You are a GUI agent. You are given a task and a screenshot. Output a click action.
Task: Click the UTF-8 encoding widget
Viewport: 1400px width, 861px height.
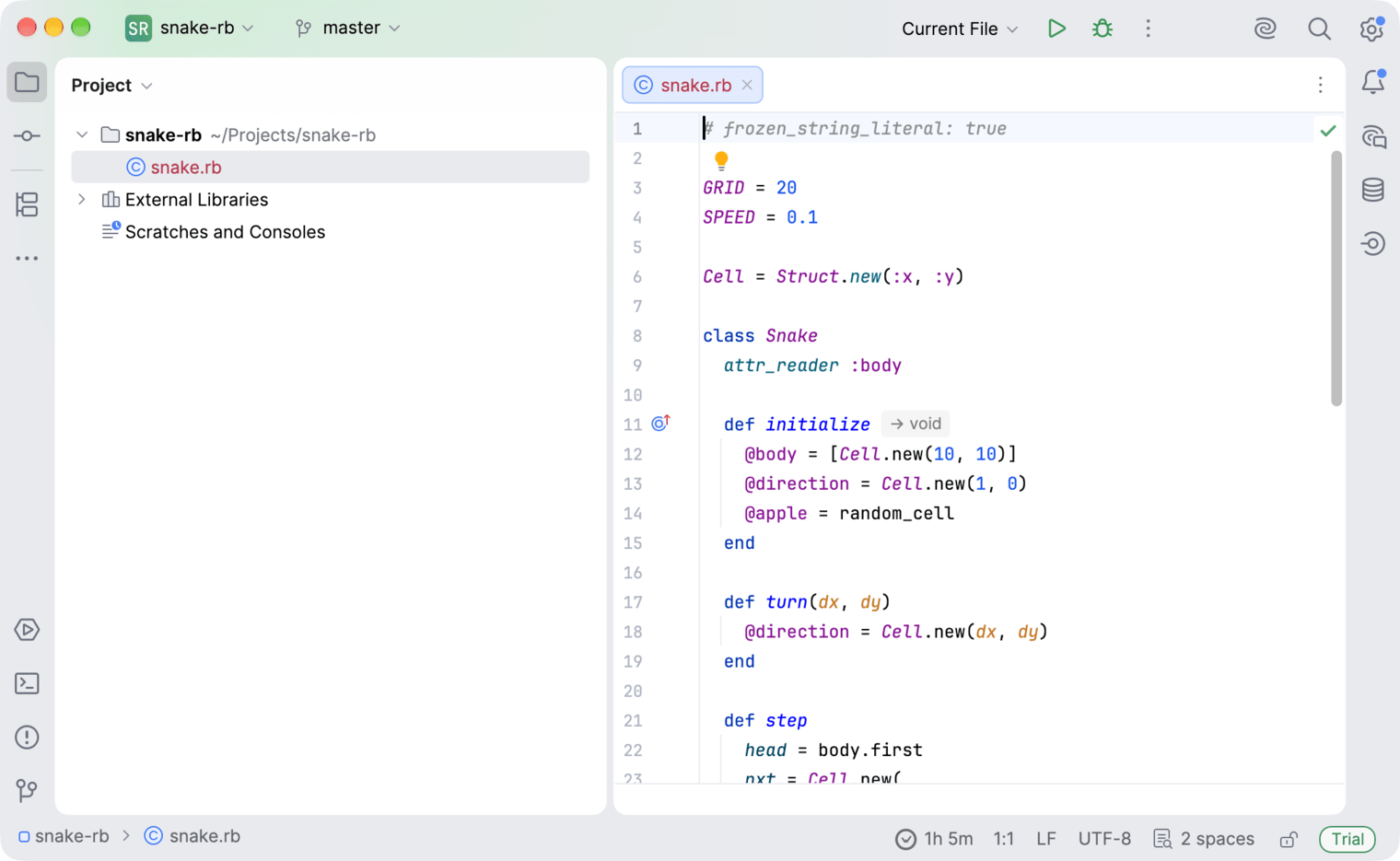click(1104, 839)
